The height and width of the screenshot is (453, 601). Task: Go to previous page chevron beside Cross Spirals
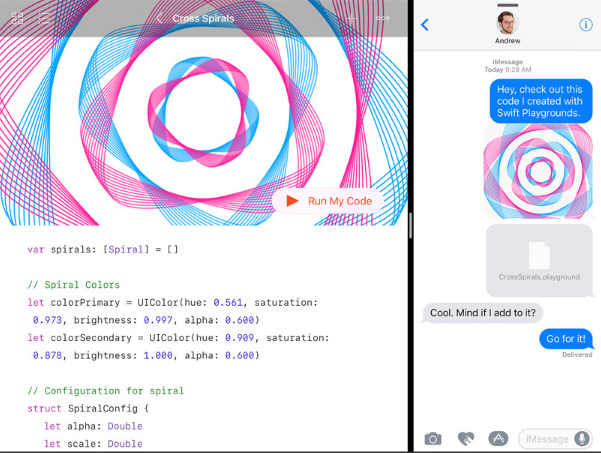coord(158,18)
